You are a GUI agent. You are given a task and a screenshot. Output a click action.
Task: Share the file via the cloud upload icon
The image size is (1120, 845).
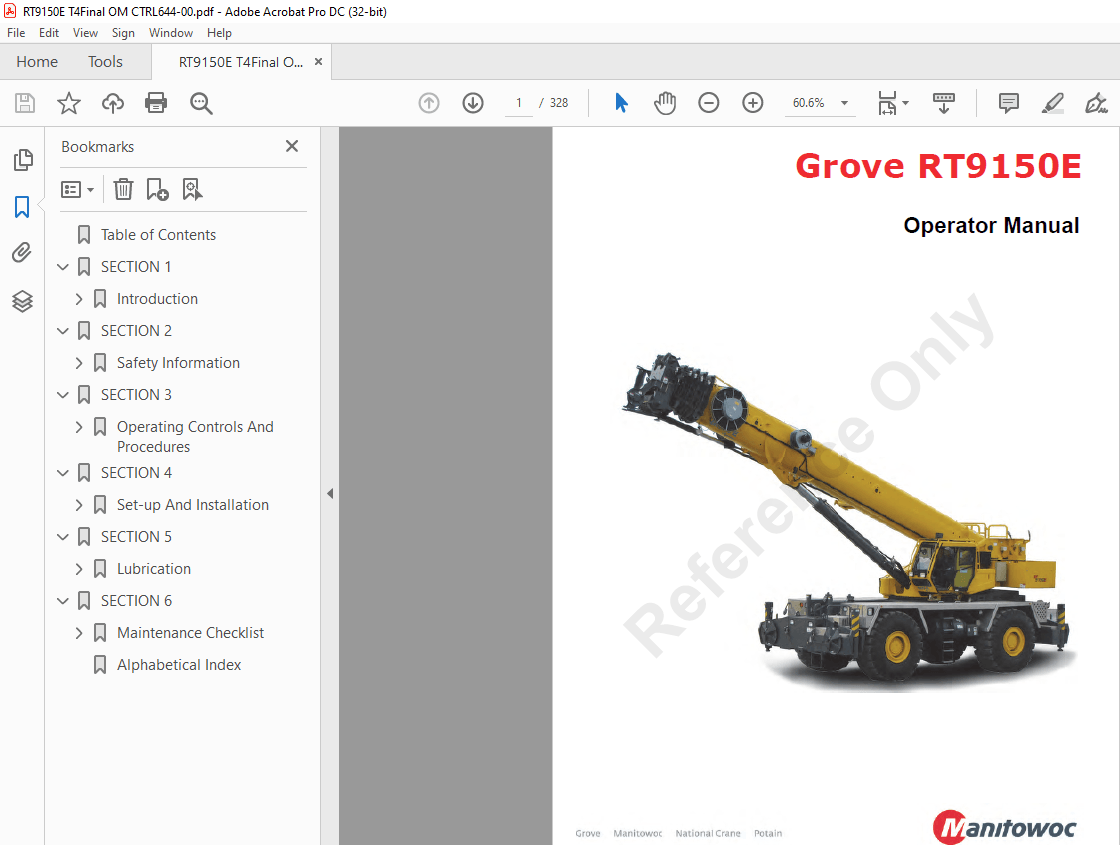click(x=112, y=103)
